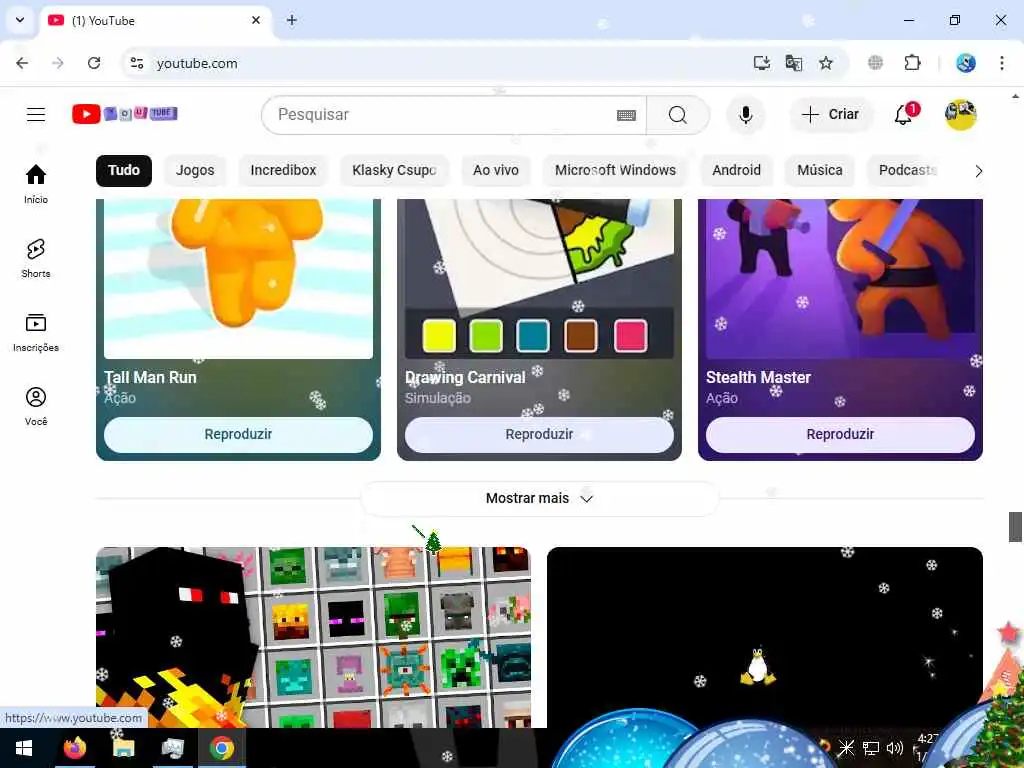Reload the page
1024x768 pixels.
coord(94,63)
